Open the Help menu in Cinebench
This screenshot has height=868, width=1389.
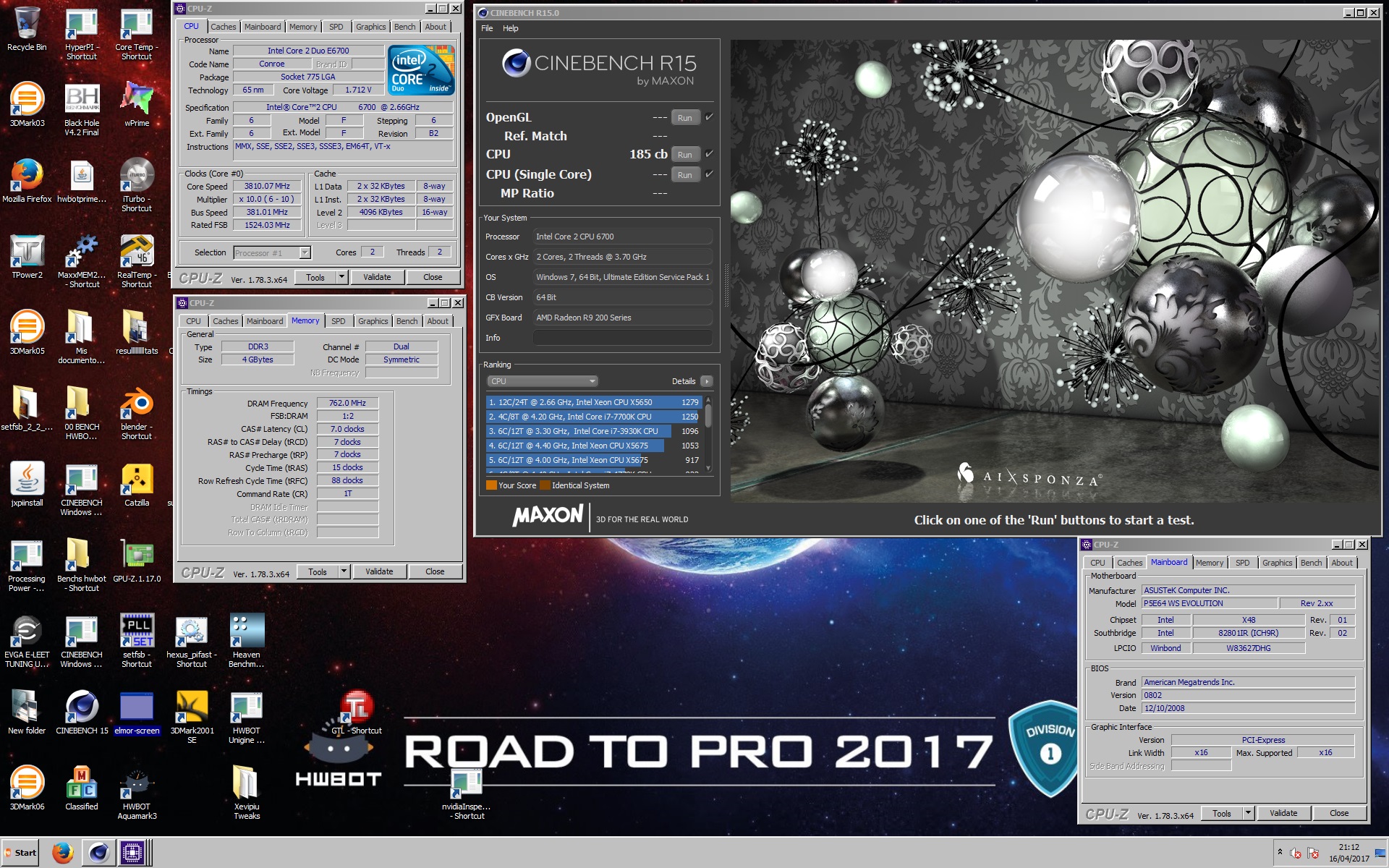click(x=511, y=28)
